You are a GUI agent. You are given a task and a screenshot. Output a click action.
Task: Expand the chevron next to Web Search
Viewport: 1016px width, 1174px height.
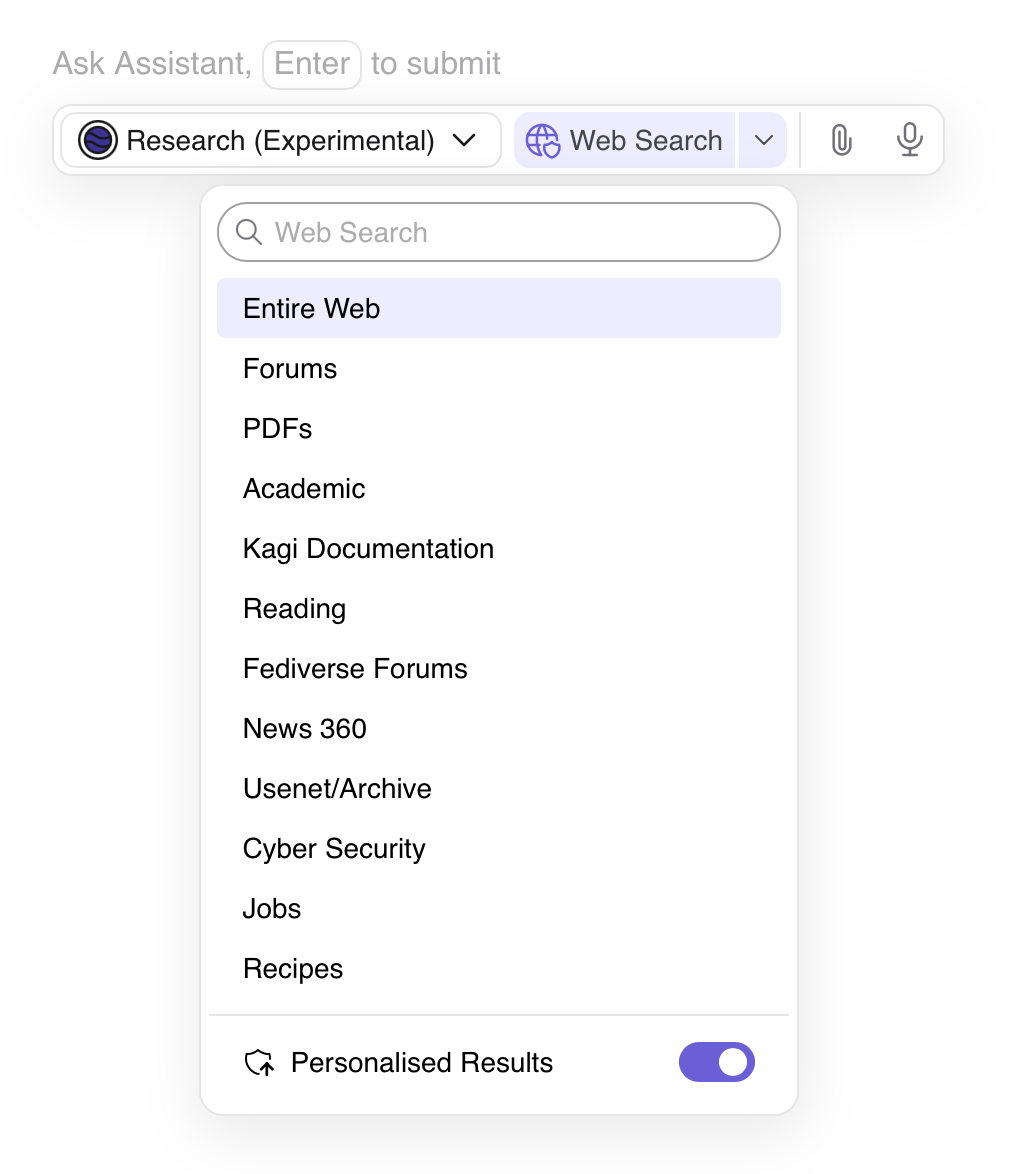[x=762, y=140]
